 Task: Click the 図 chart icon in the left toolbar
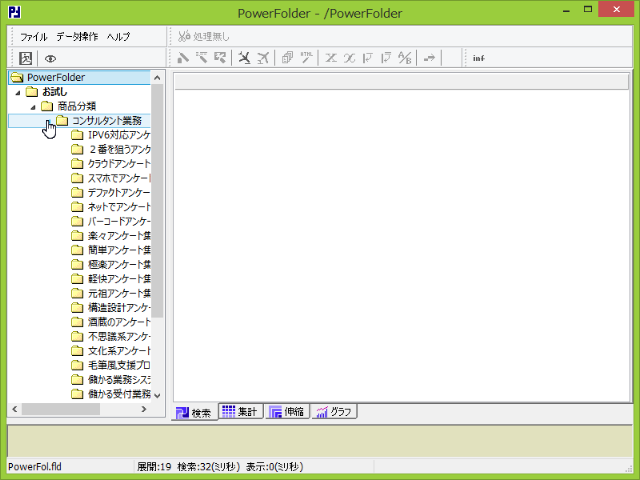25,58
